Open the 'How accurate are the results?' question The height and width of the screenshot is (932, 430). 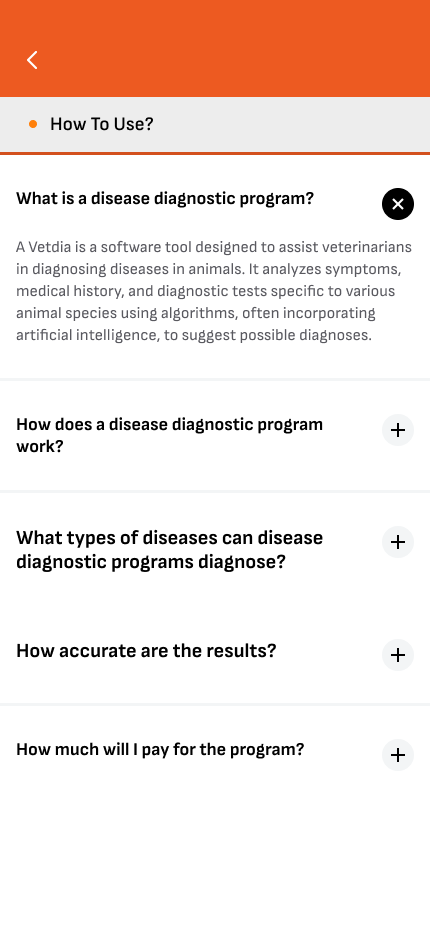(x=146, y=651)
